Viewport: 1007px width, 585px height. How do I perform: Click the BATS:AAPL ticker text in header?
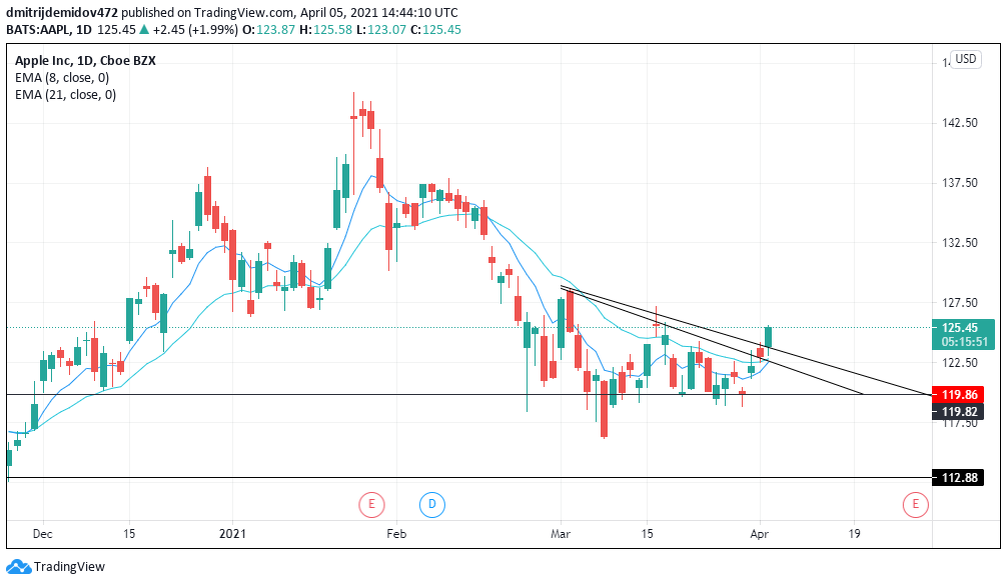click(38, 30)
